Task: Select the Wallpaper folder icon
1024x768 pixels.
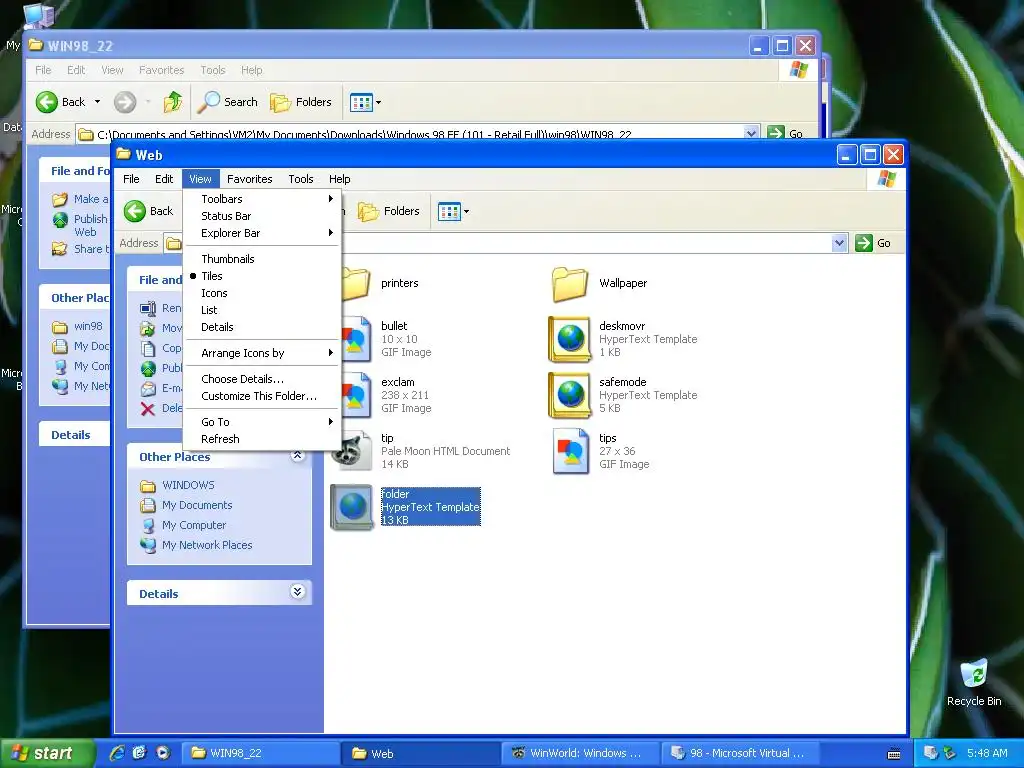Action: [x=569, y=283]
